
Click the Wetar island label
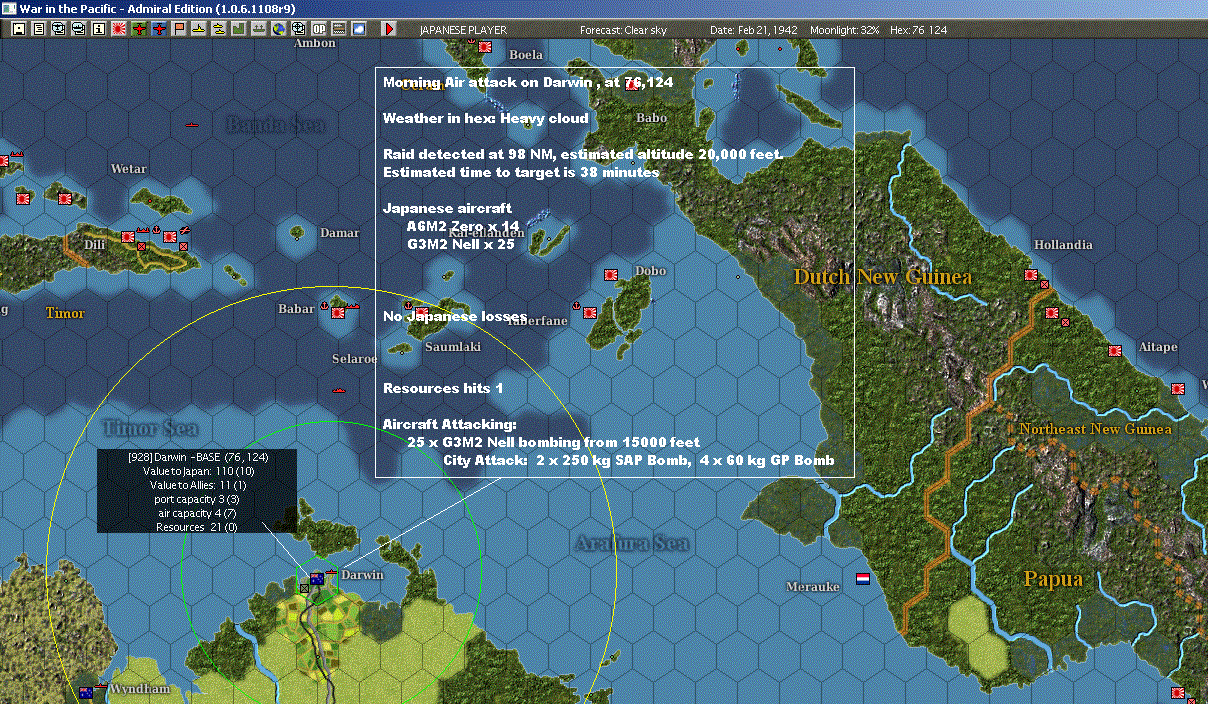(x=129, y=170)
